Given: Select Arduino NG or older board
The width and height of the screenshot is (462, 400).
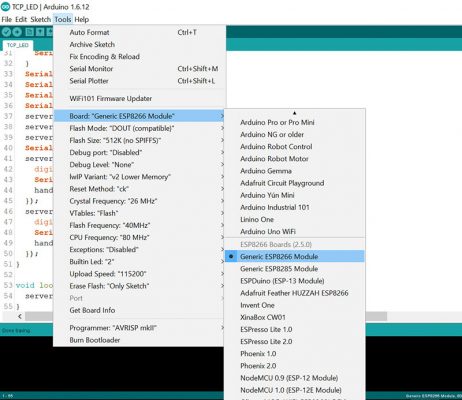Looking at the screenshot, I should coord(295,134).
